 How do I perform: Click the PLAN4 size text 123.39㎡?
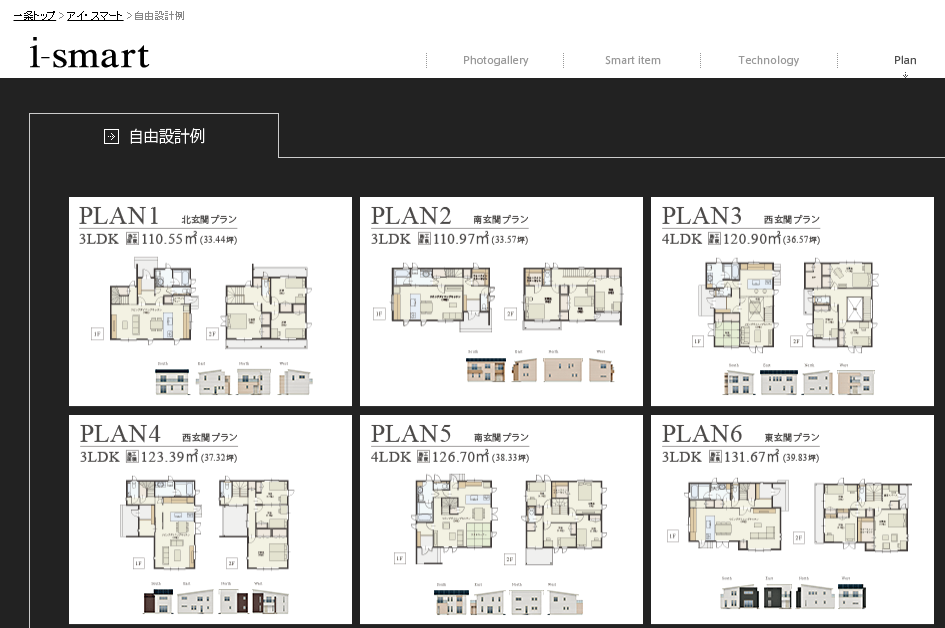169,457
